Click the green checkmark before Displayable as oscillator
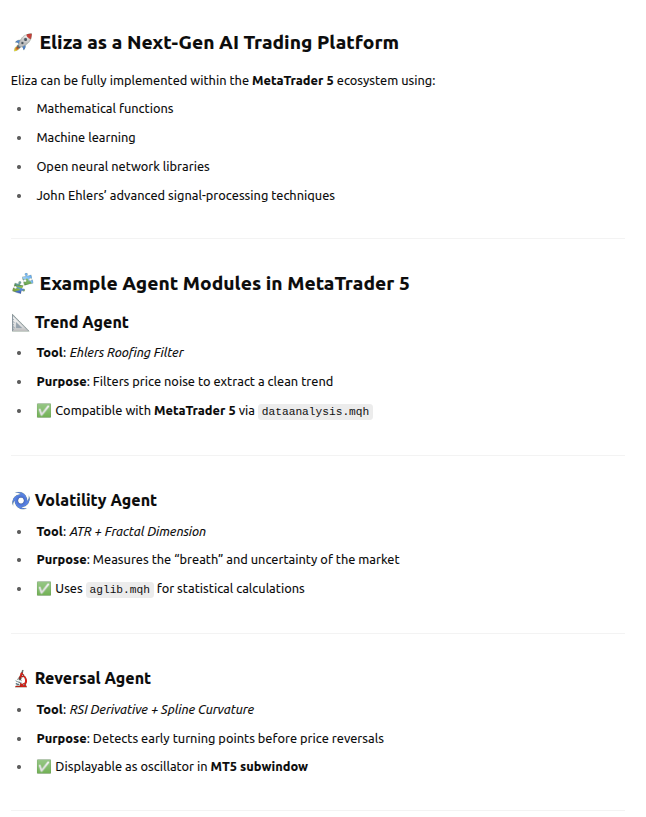Viewport: 646px width, 817px height. [x=43, y=767]
